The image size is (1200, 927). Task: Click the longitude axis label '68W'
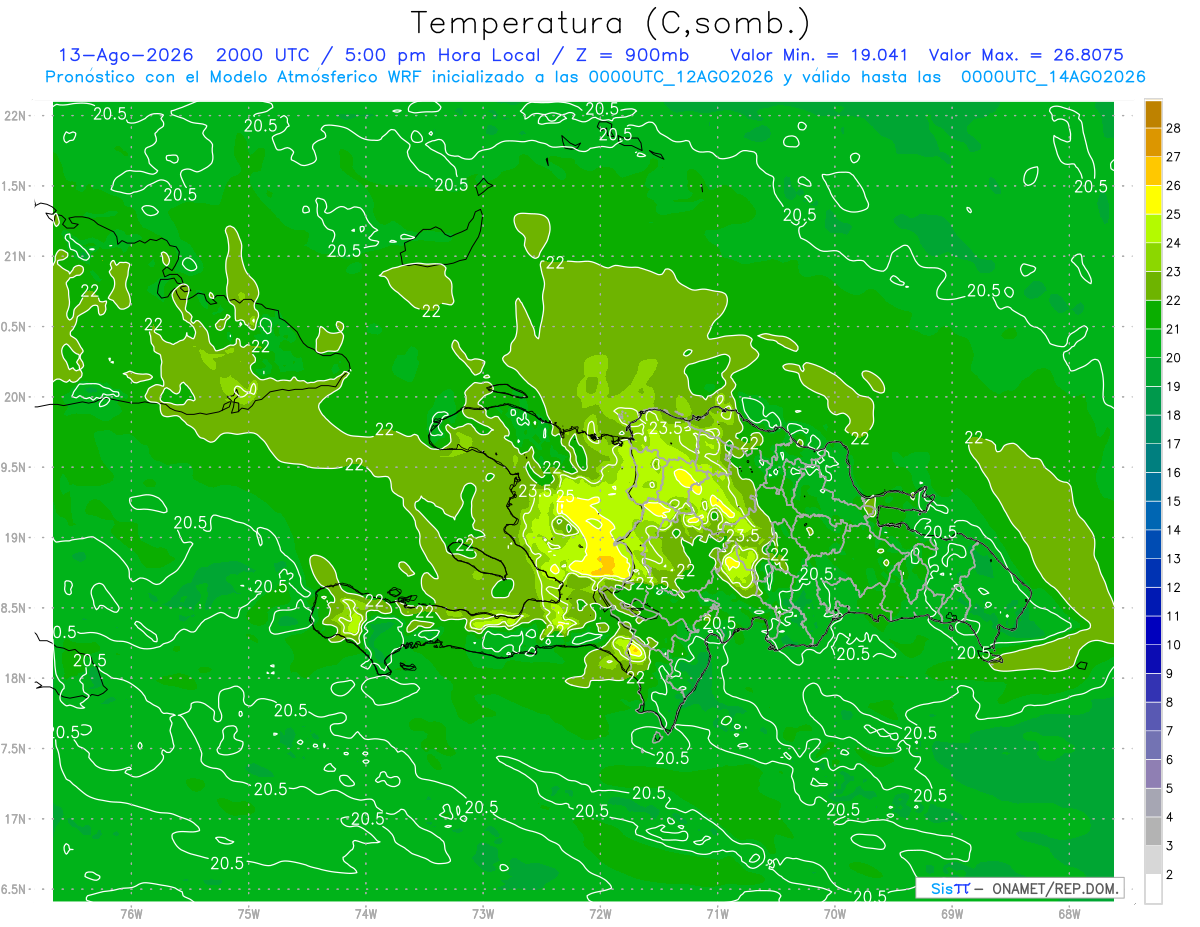(x=1069, y=913)
